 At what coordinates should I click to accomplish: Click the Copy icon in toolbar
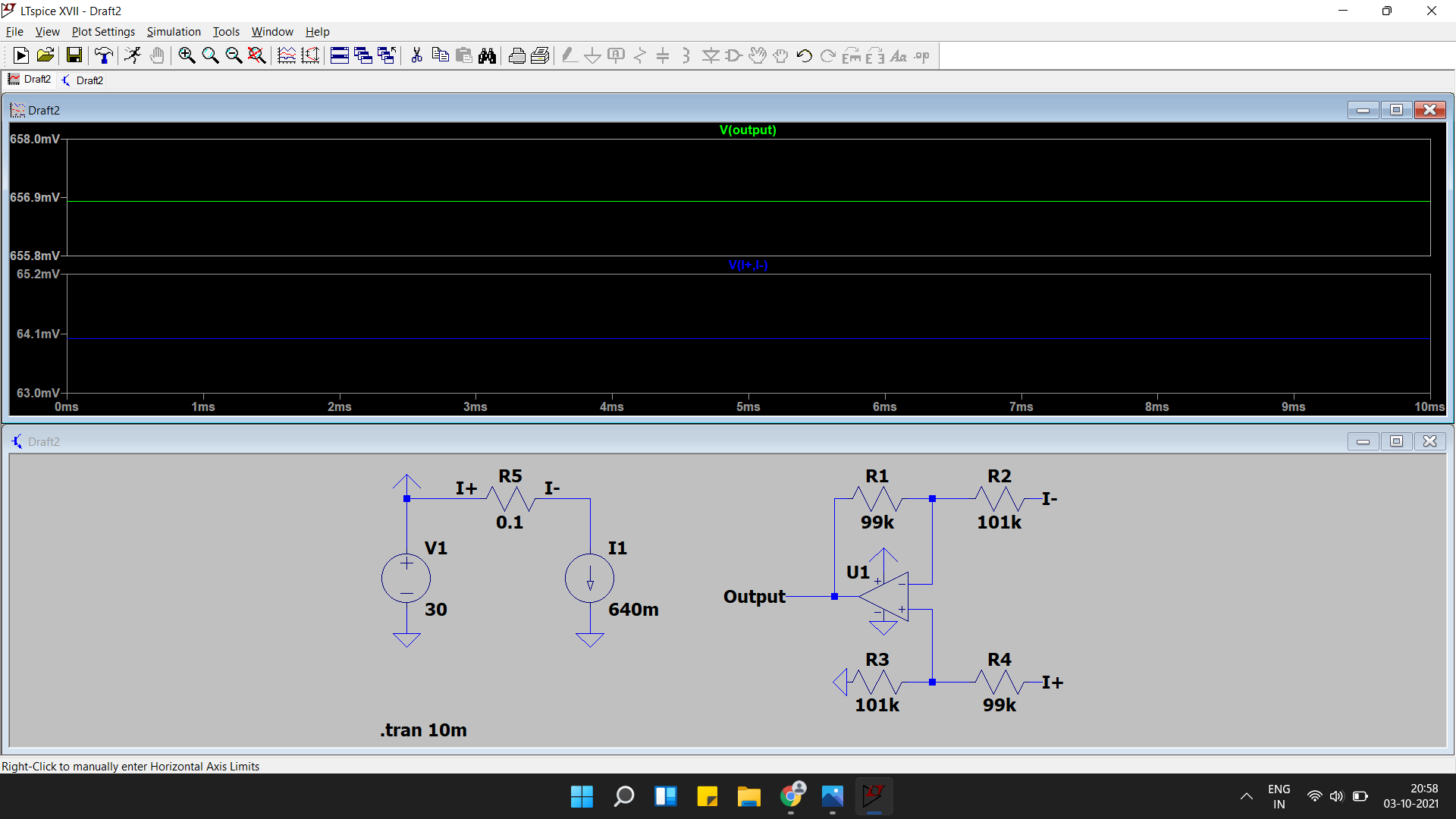(440, 55)
